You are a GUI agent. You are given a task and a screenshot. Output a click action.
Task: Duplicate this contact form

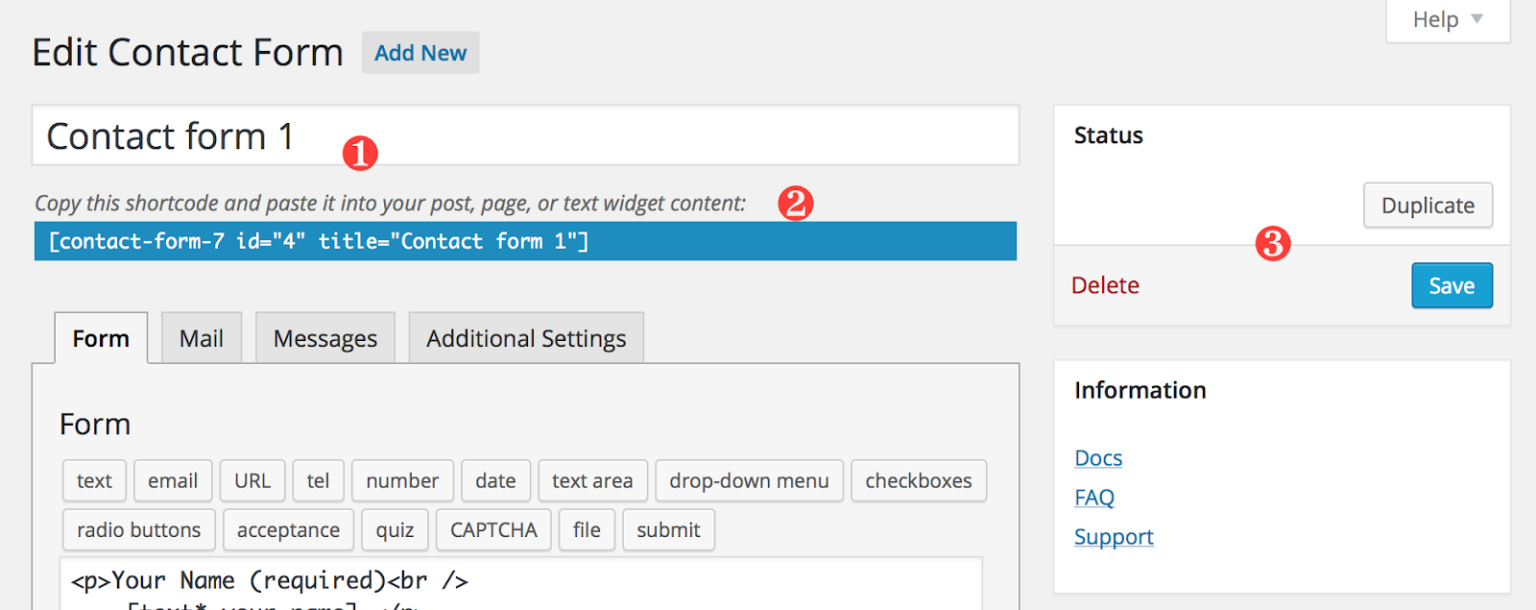1428,205
